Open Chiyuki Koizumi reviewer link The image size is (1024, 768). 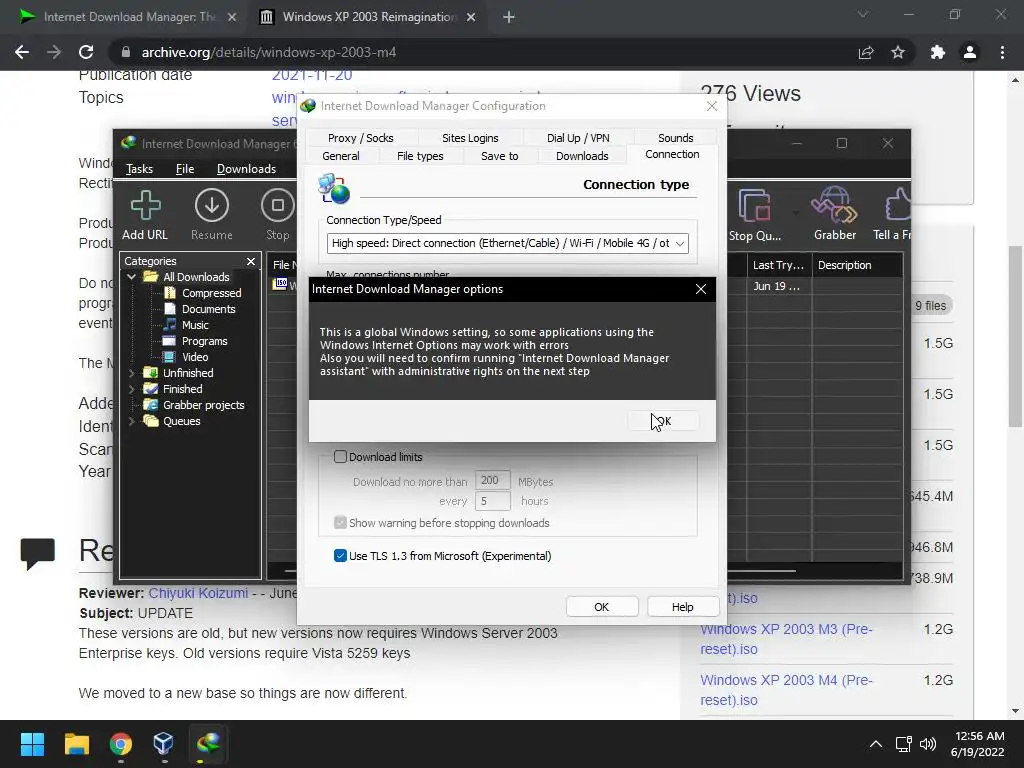coord(199,593)
